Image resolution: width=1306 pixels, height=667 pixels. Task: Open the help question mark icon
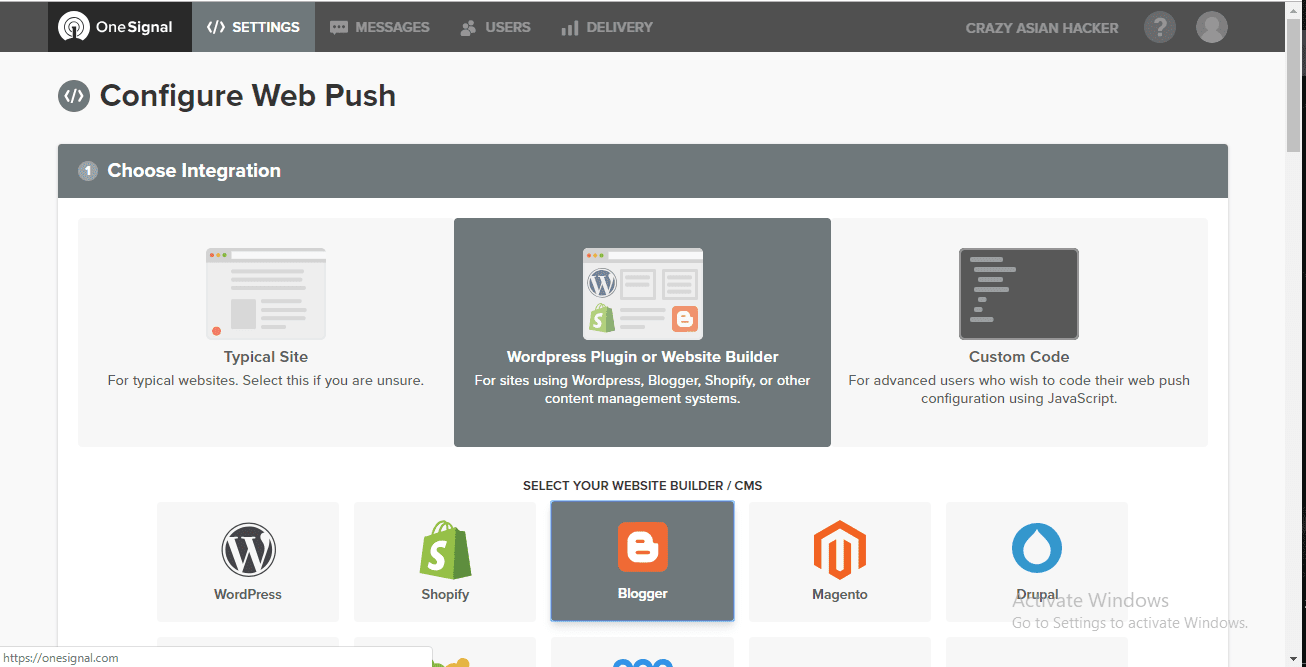click(1160, 27)
